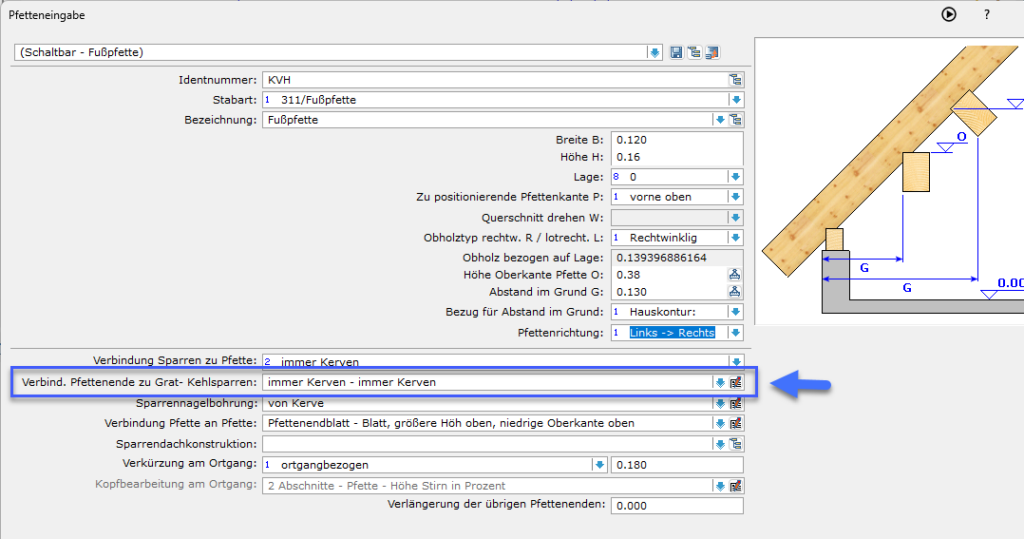The height and width of the screenshot is (539, 1024).
Task: Click the Breite B input field
Action: click(677, 140)
